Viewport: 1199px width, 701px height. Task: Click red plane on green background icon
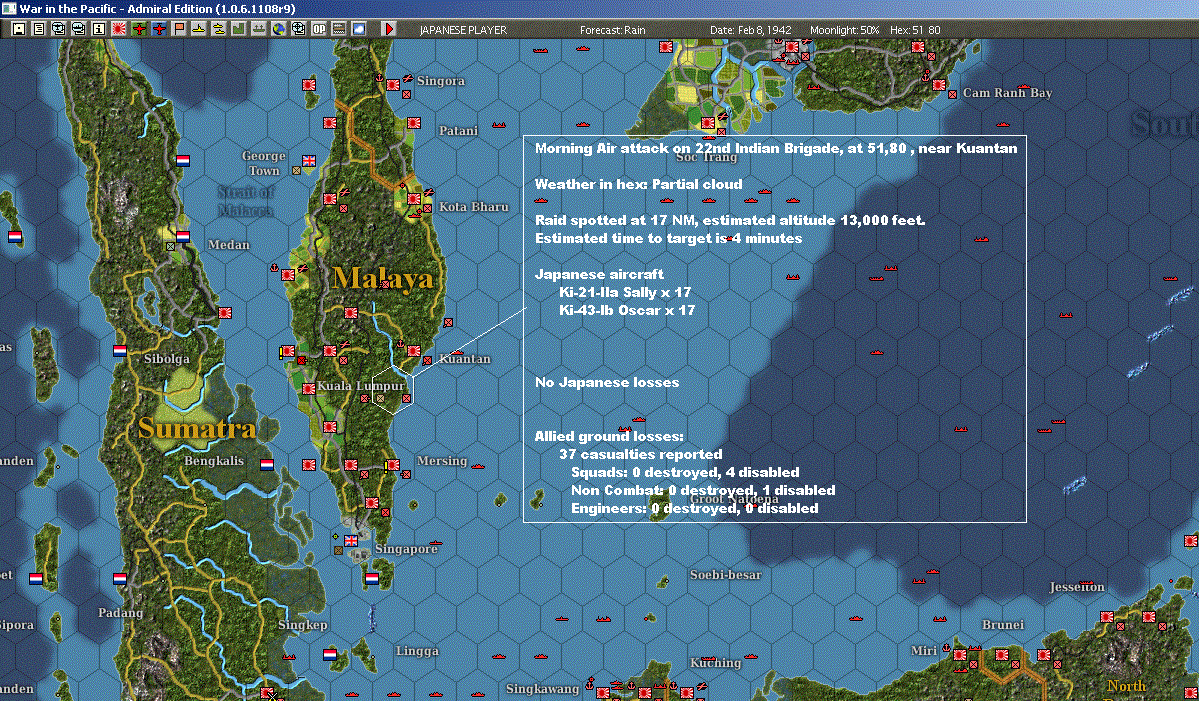point(139,29)
